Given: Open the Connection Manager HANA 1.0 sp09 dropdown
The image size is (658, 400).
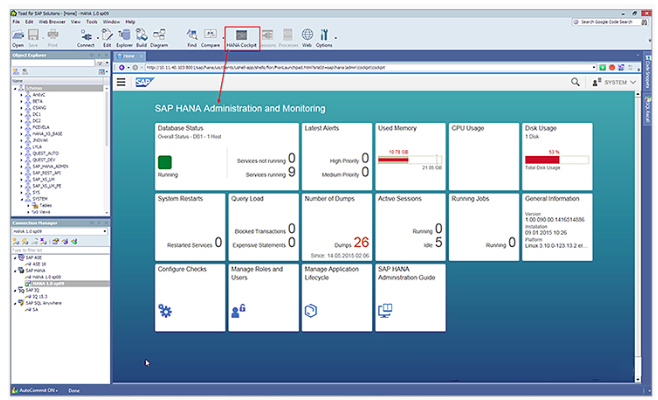Looking at the screenshot, I should click(105, 231).
